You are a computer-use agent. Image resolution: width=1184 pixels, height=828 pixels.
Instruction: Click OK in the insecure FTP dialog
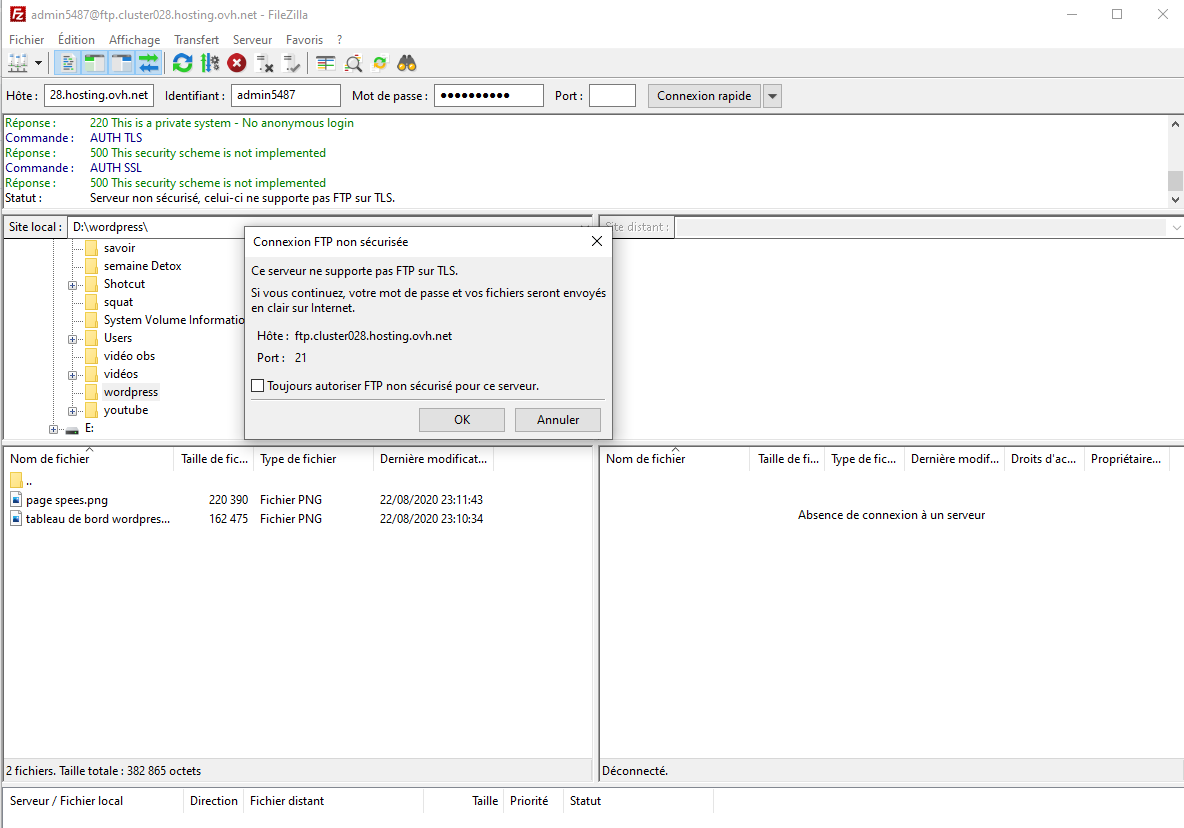tap(461, 420)
